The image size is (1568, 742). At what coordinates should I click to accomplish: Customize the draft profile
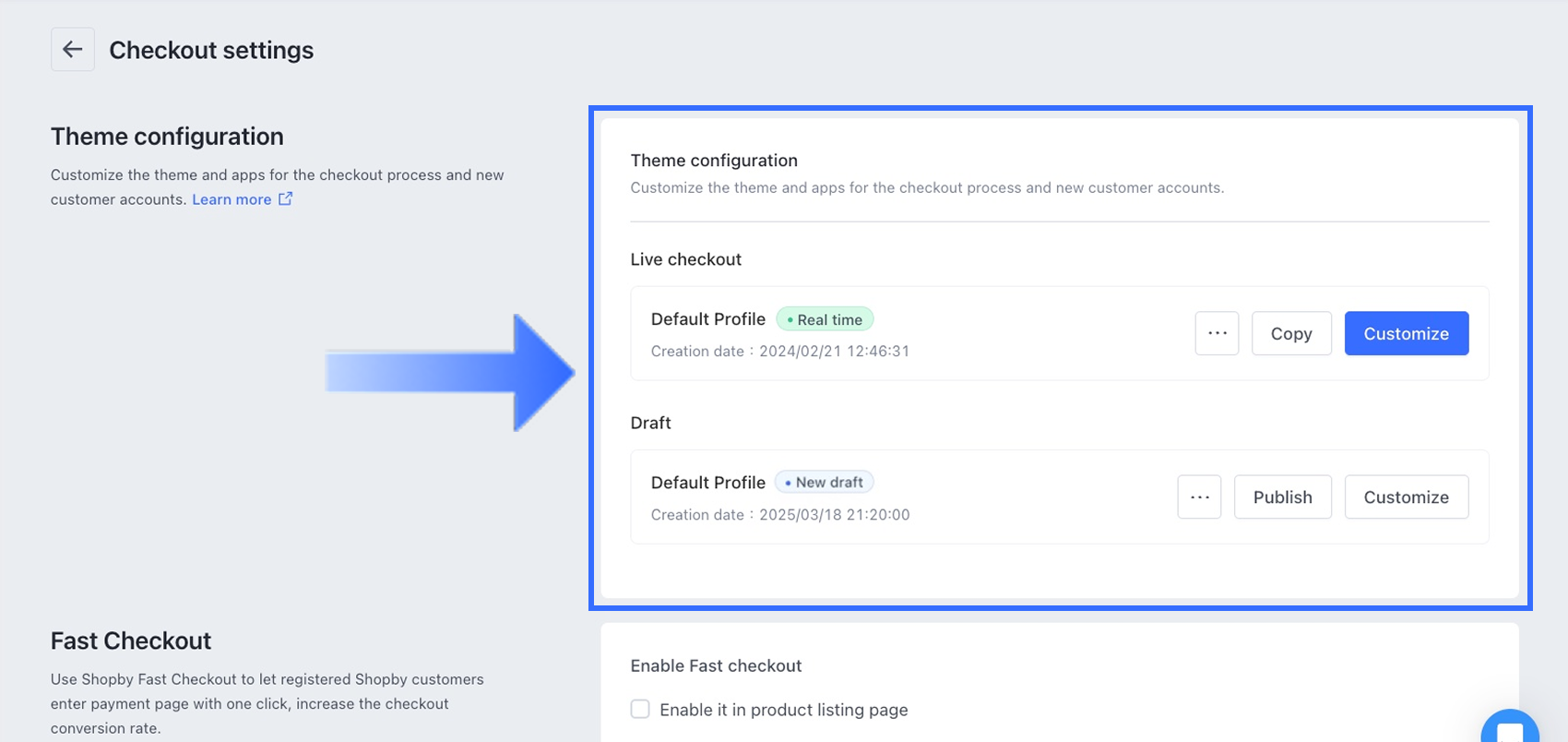coord(1406,497)
